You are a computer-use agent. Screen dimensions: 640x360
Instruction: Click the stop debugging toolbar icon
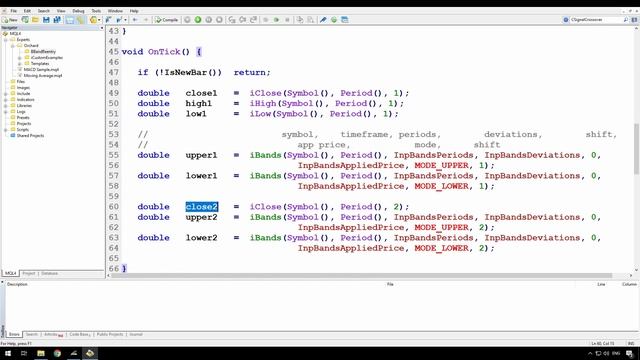pos(219,20)
